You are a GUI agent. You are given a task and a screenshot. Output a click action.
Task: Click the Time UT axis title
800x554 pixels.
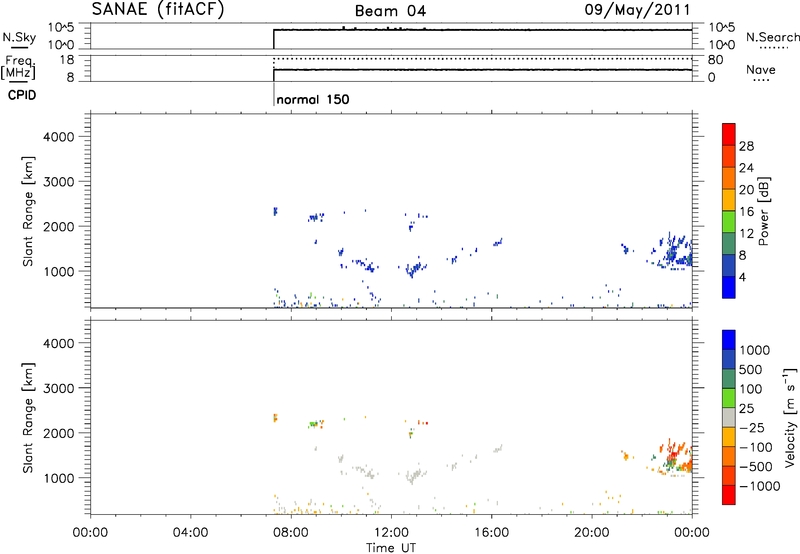[x=391, y=548]
